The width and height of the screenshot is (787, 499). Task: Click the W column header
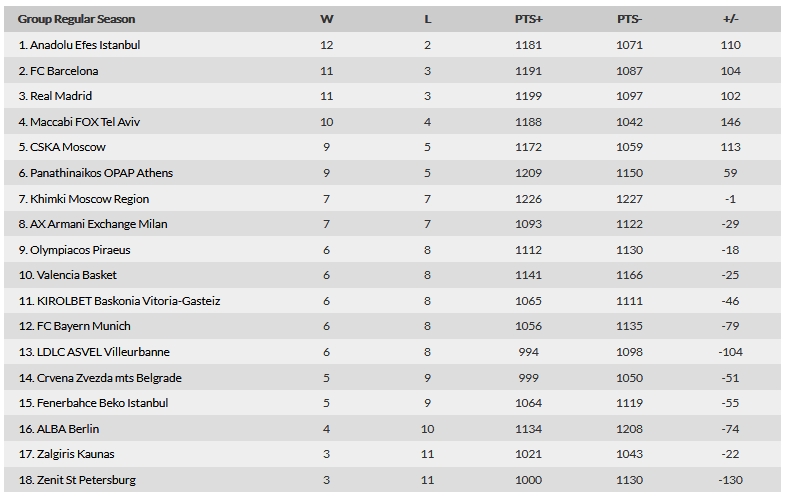point(327,19)
